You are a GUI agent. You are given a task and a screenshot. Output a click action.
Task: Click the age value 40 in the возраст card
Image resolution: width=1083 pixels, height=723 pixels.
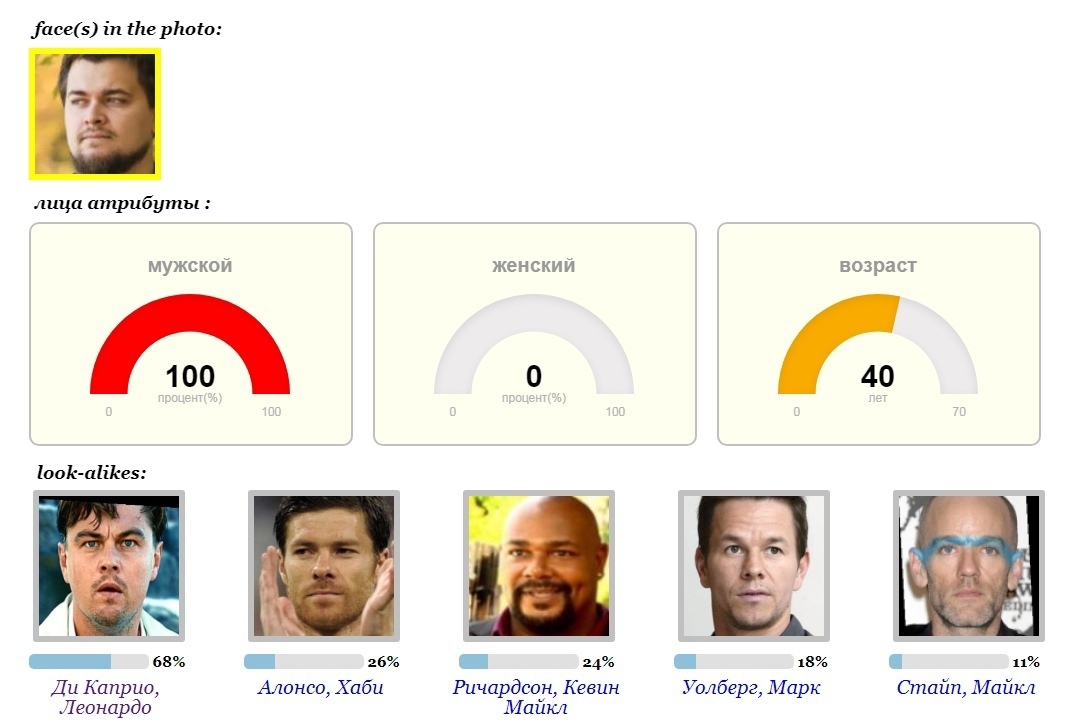coord(877,377)
